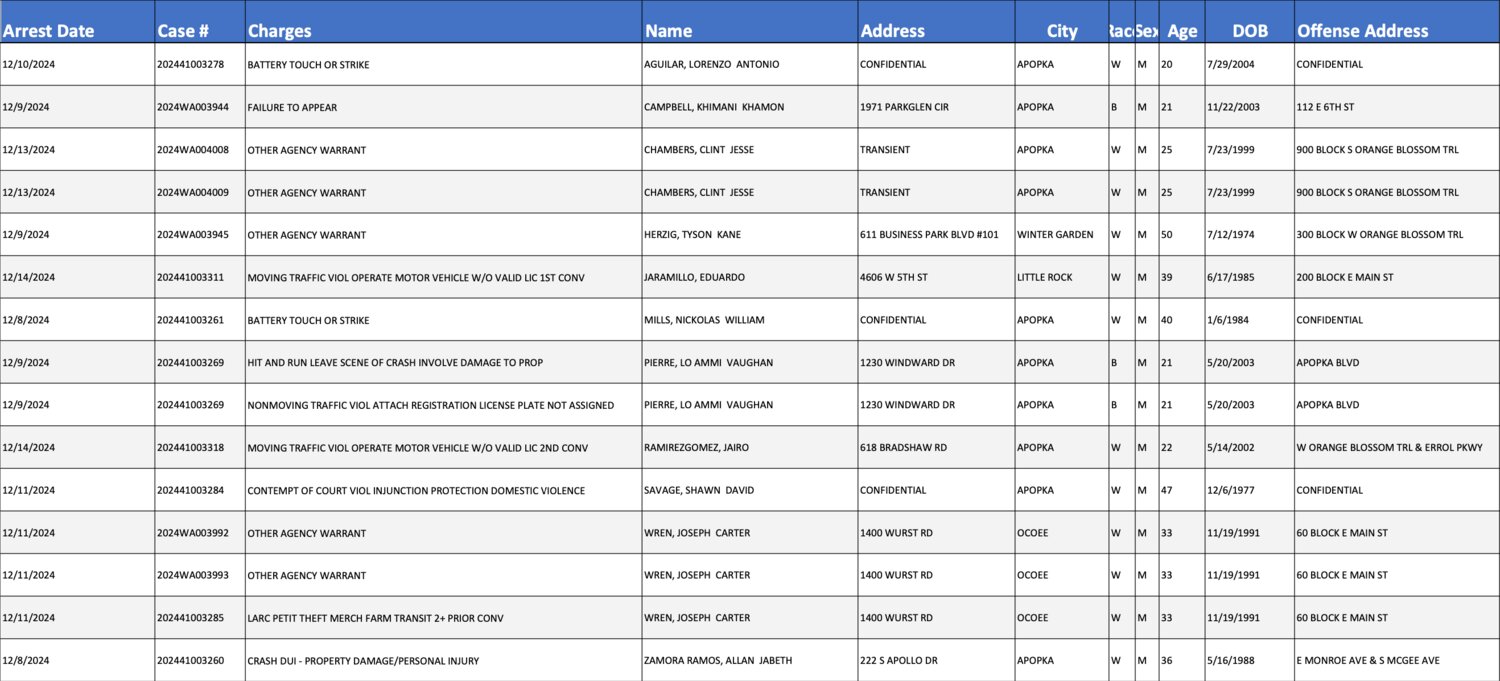Select address 611 BUSINESS PARK BLVD #101
This screenshot has height=681, width=1500.
[x=929, y=235]
